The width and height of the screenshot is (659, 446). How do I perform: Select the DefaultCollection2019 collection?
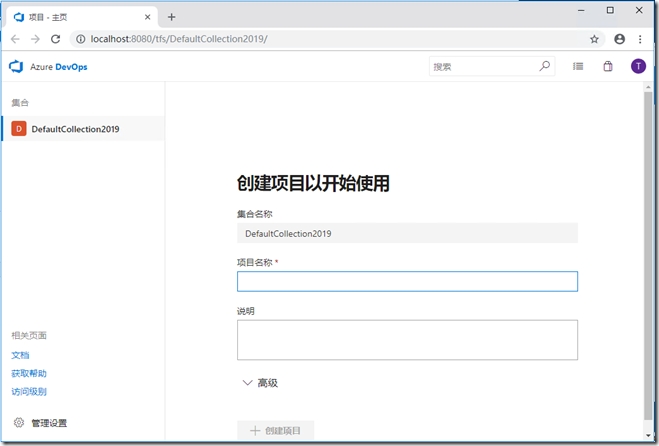click(x=75, y=129)
